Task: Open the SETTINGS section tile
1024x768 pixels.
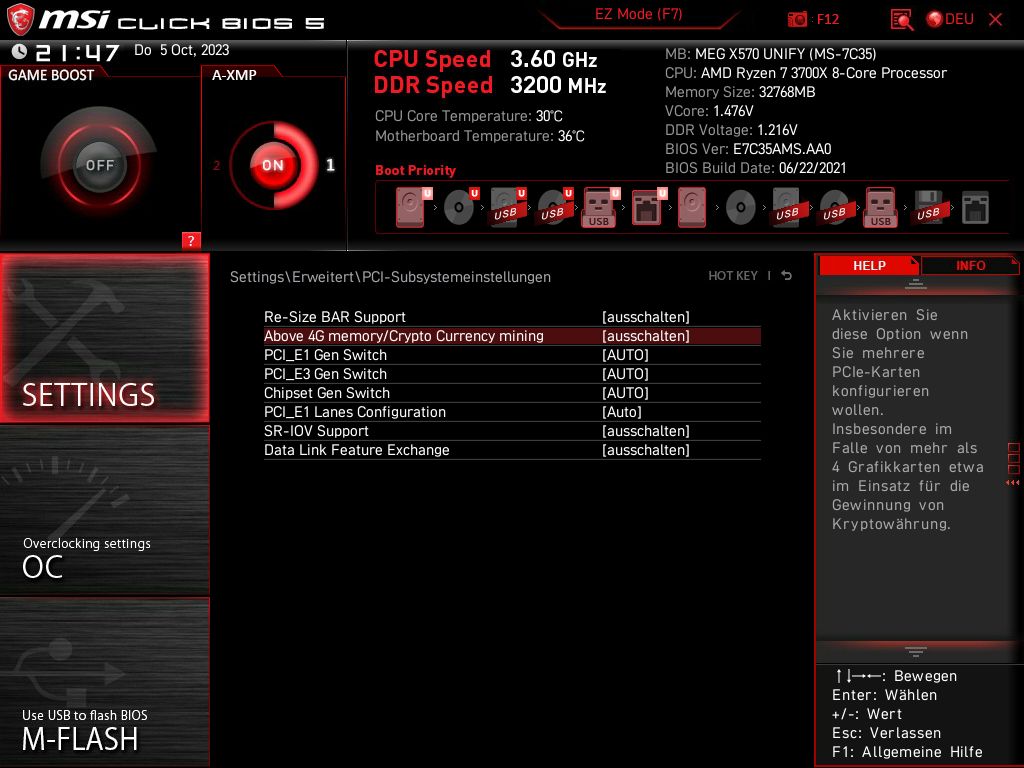Action: tap(104, 338)
